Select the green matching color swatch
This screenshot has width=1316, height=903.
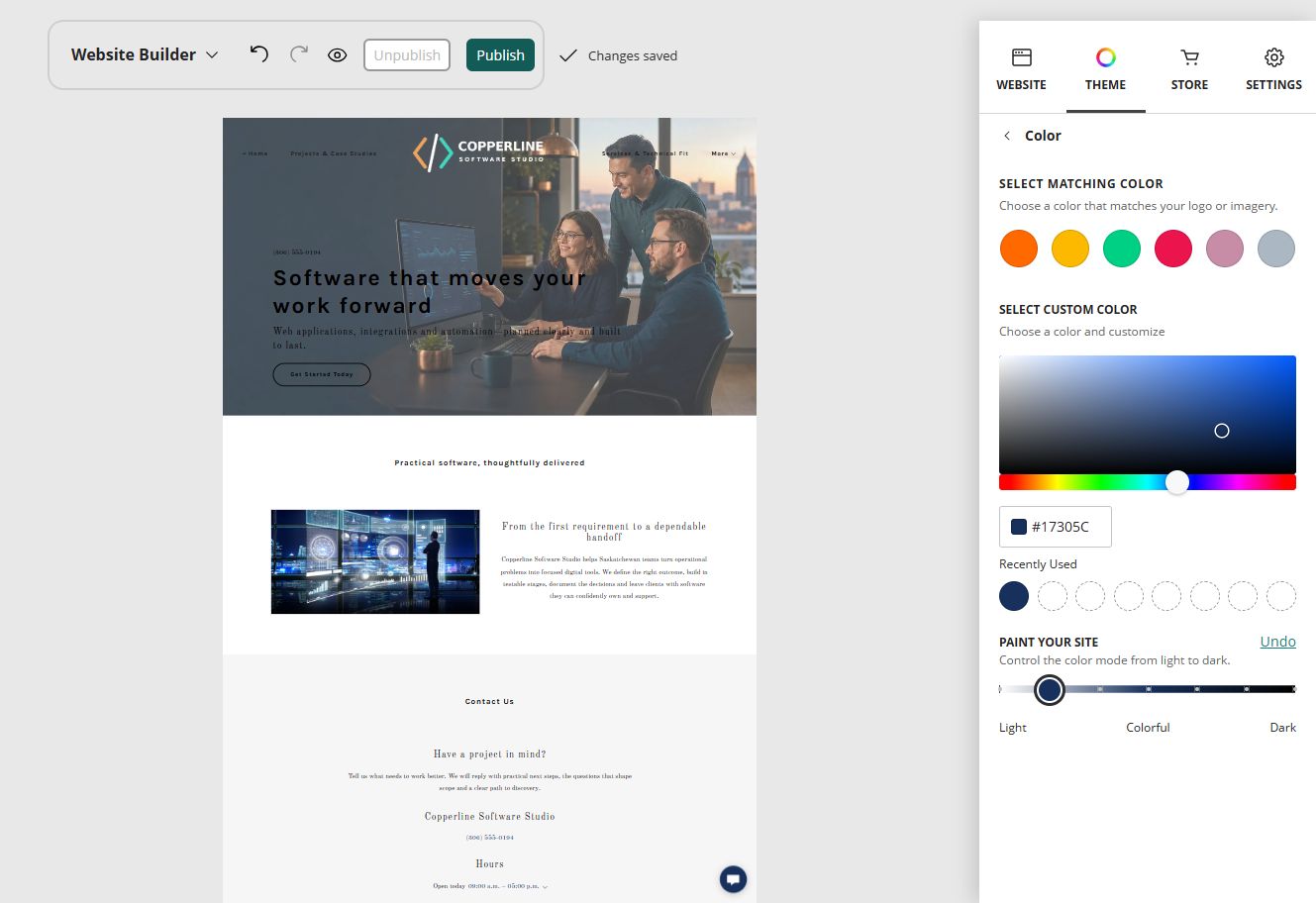click(1122, 249)
